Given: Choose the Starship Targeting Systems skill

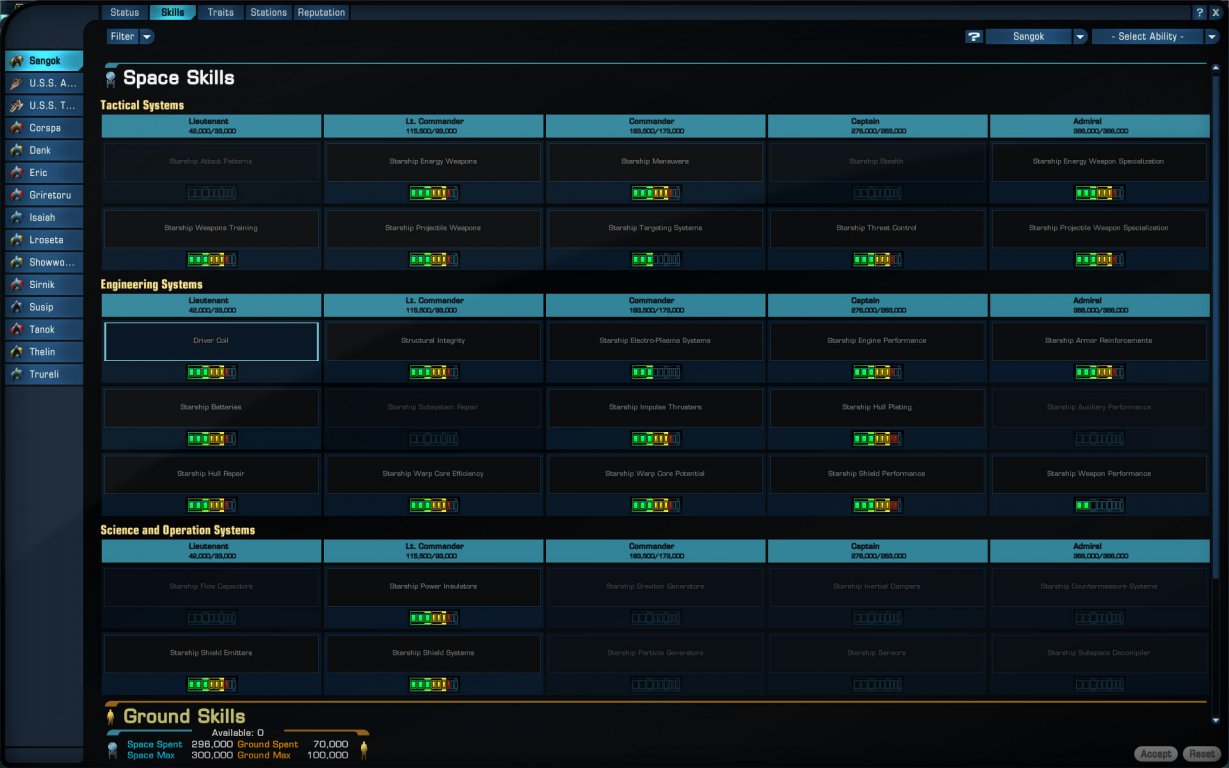Looking at the screenshot, I should point(655,228).
